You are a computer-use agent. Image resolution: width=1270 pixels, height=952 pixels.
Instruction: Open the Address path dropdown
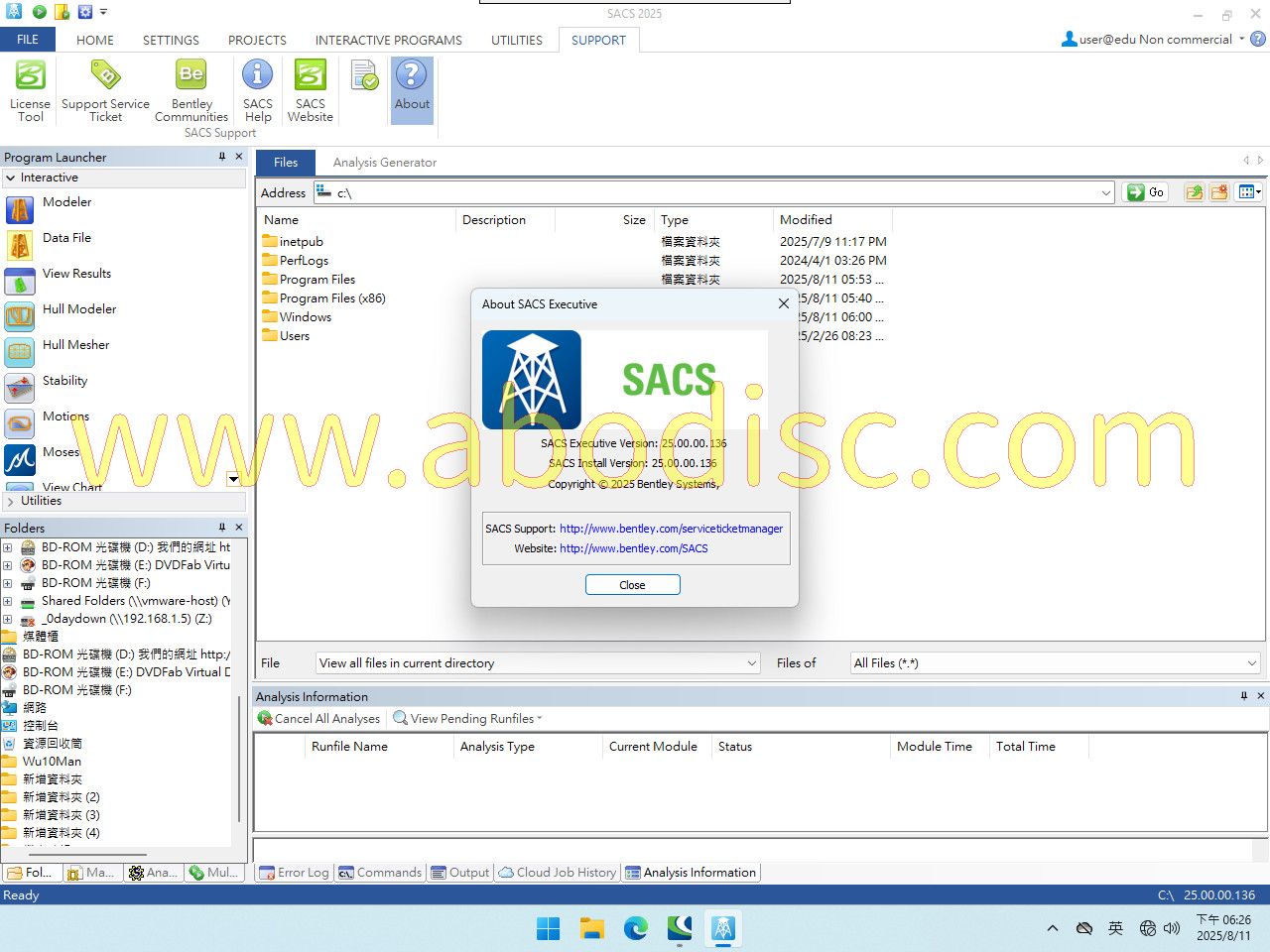point(1106,192)
